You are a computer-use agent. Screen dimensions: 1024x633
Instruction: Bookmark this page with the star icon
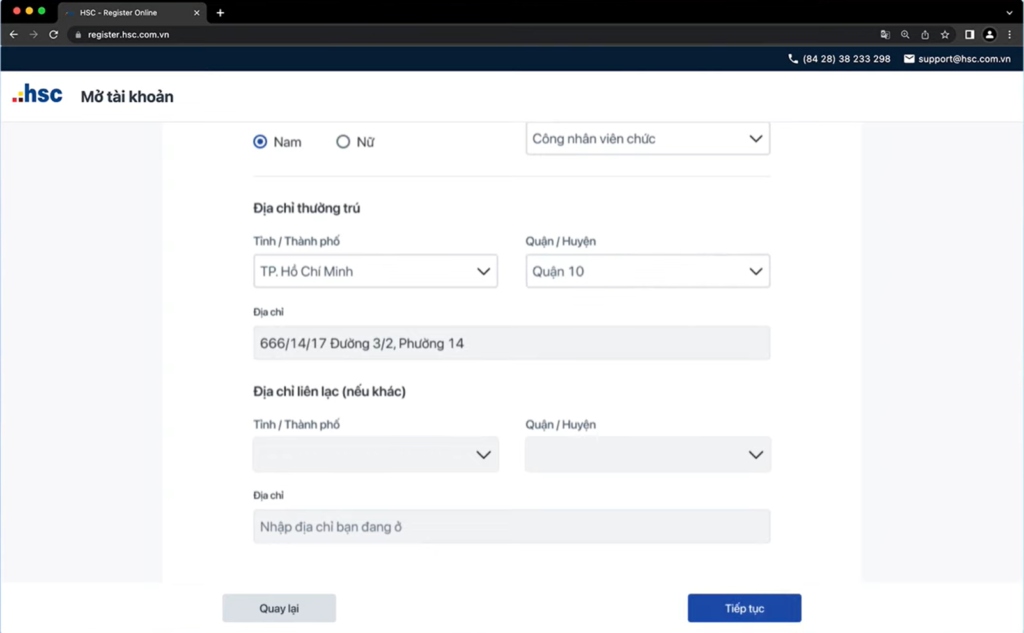coord(945,35)
